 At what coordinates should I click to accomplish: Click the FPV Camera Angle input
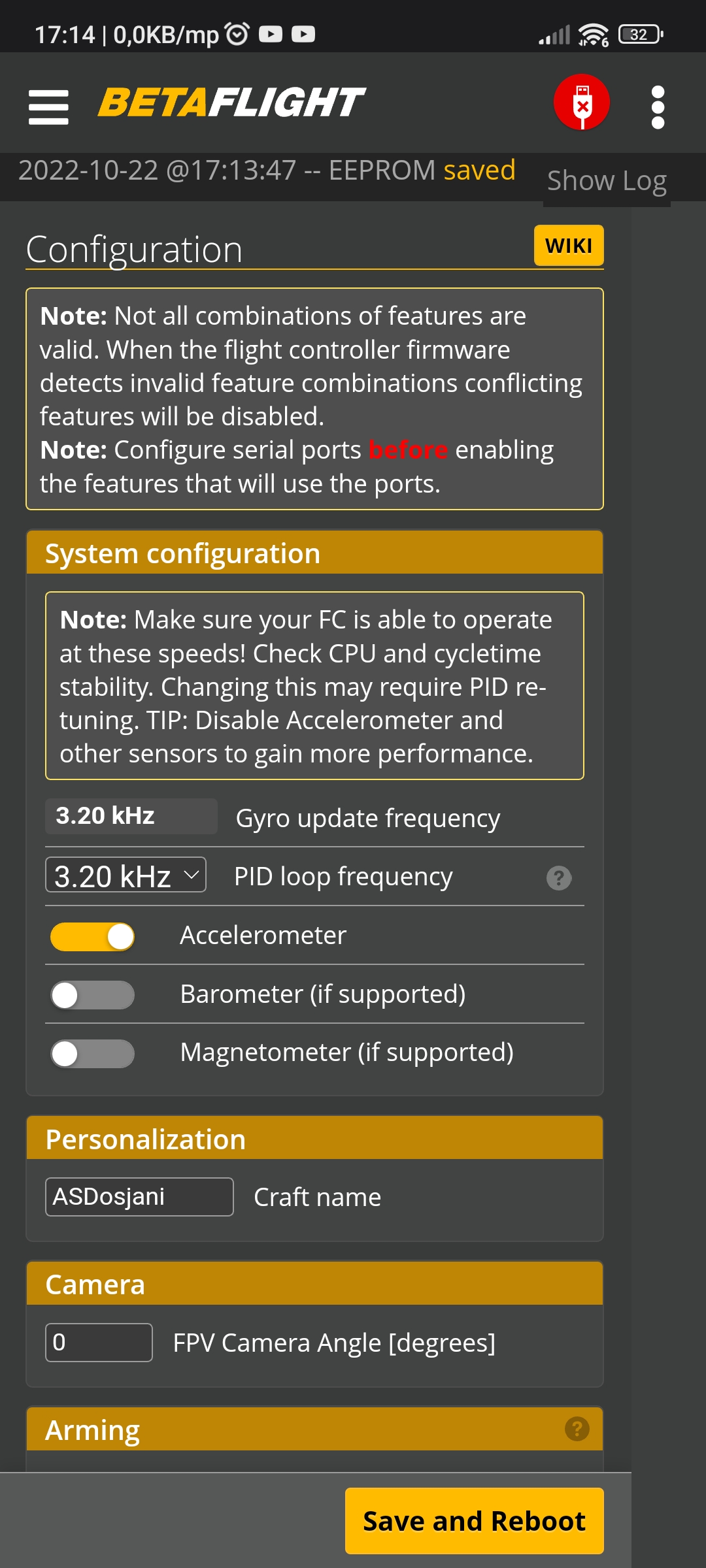pos(98,1341)
